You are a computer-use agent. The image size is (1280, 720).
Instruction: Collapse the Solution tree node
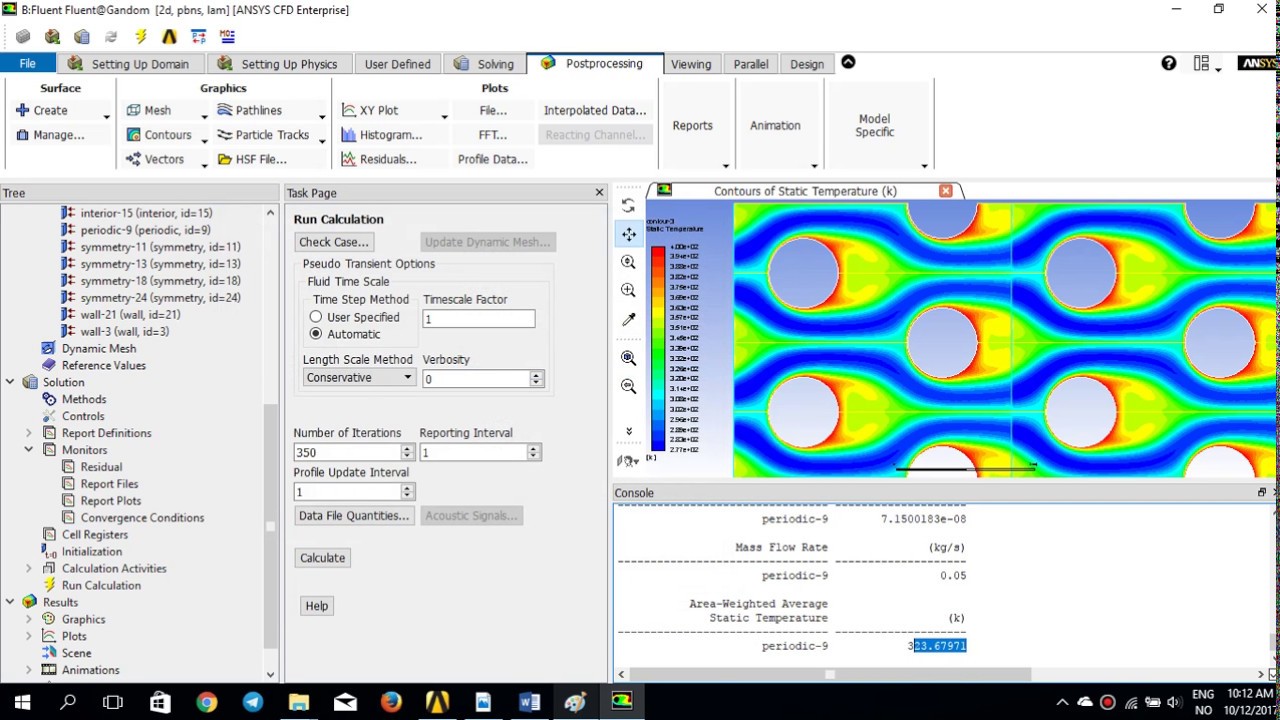10,382
